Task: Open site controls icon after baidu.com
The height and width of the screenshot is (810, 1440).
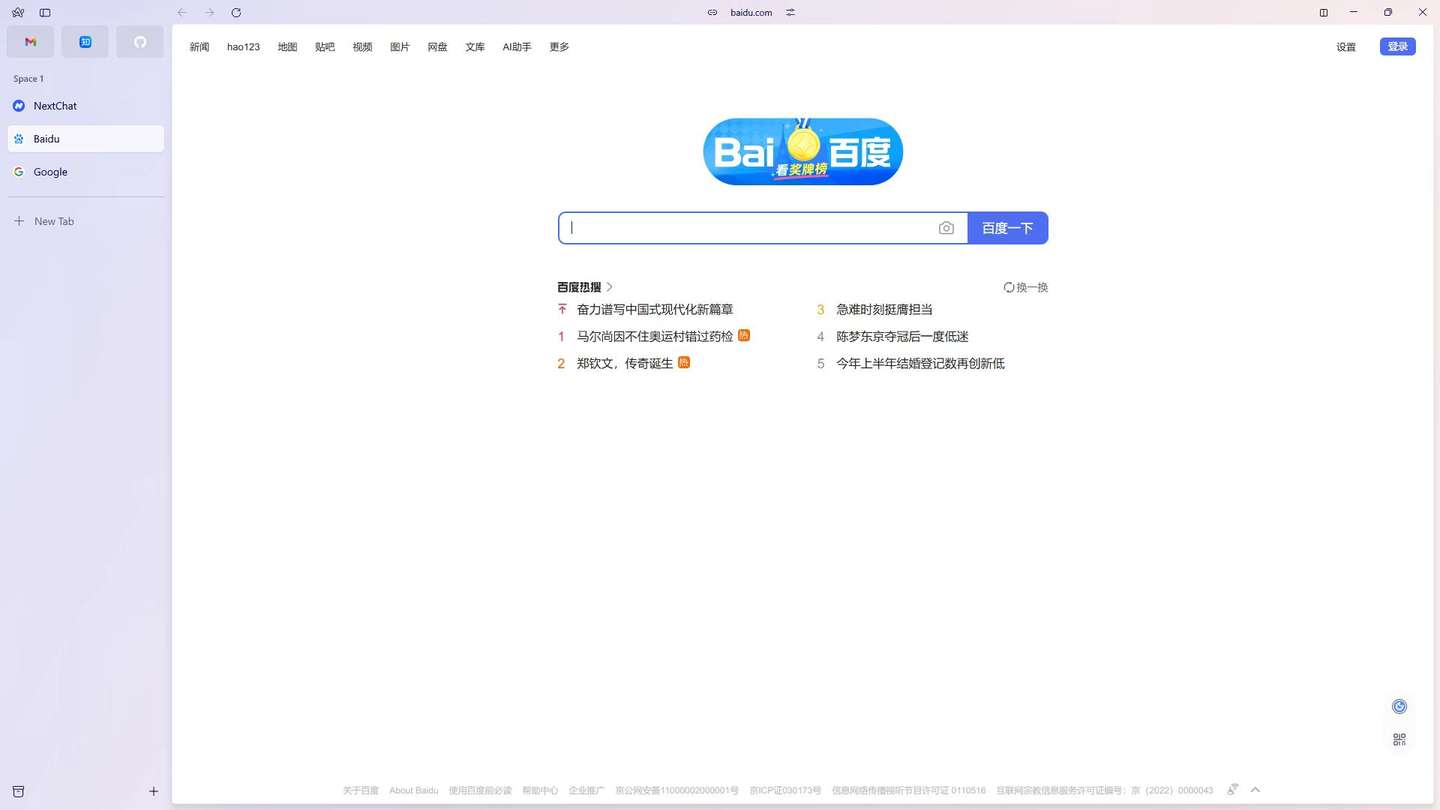Action: click(x=790, y=13)
